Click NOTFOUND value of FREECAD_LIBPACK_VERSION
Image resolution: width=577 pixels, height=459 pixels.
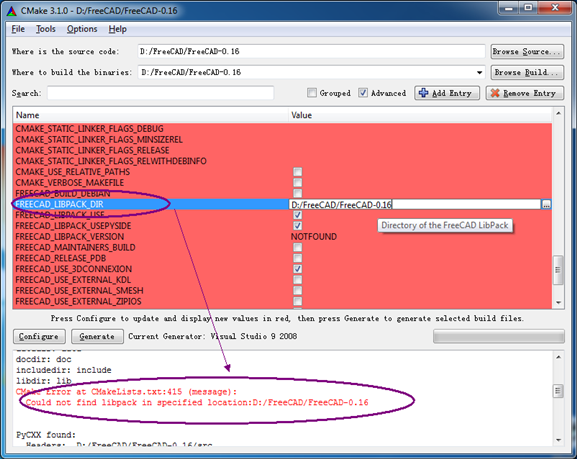pos(314,237)
